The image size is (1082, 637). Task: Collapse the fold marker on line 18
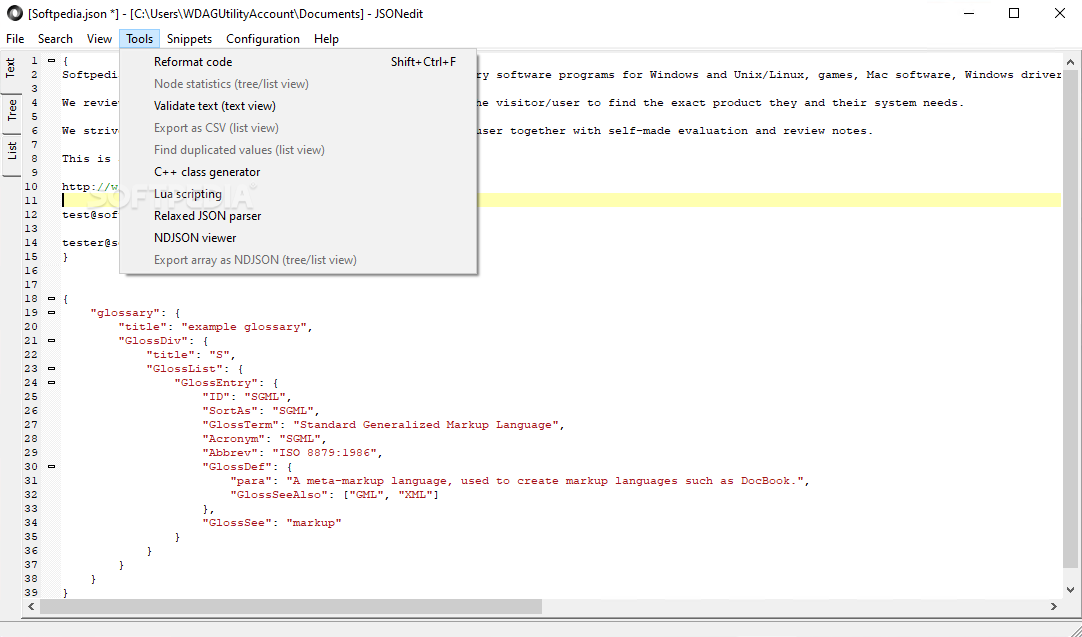coord(51,299)
